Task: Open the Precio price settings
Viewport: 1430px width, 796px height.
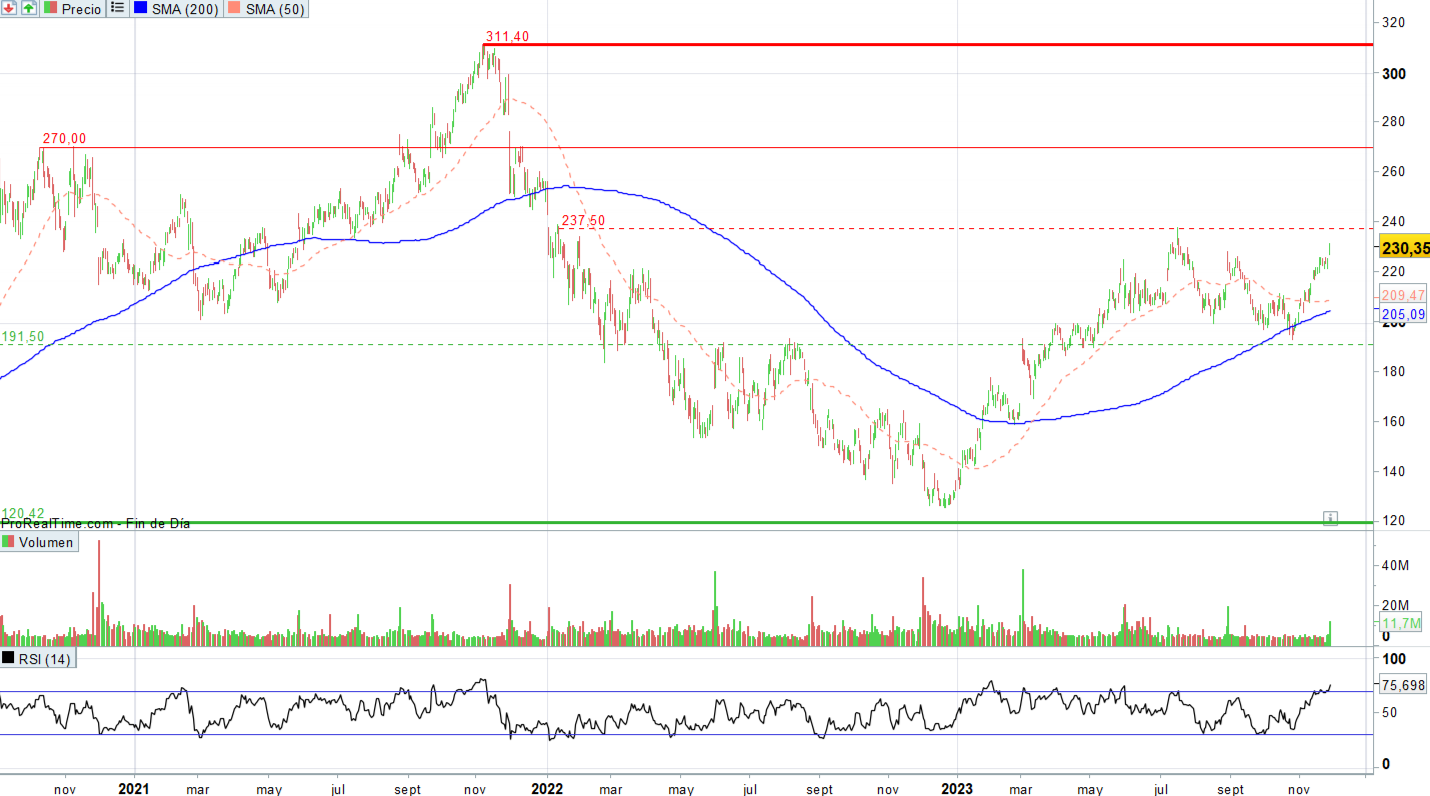Action: coord(72,9)
